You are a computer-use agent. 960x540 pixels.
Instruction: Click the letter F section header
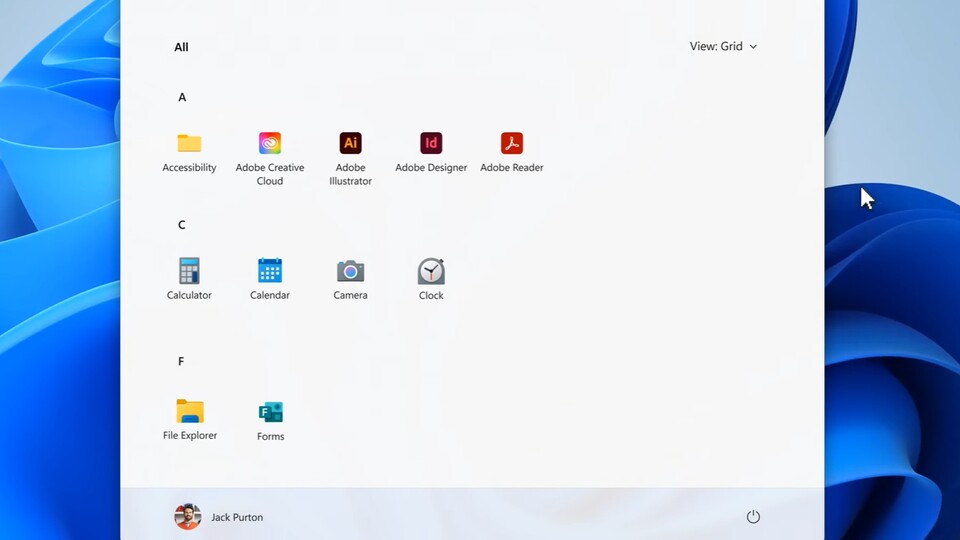[181, 361]
